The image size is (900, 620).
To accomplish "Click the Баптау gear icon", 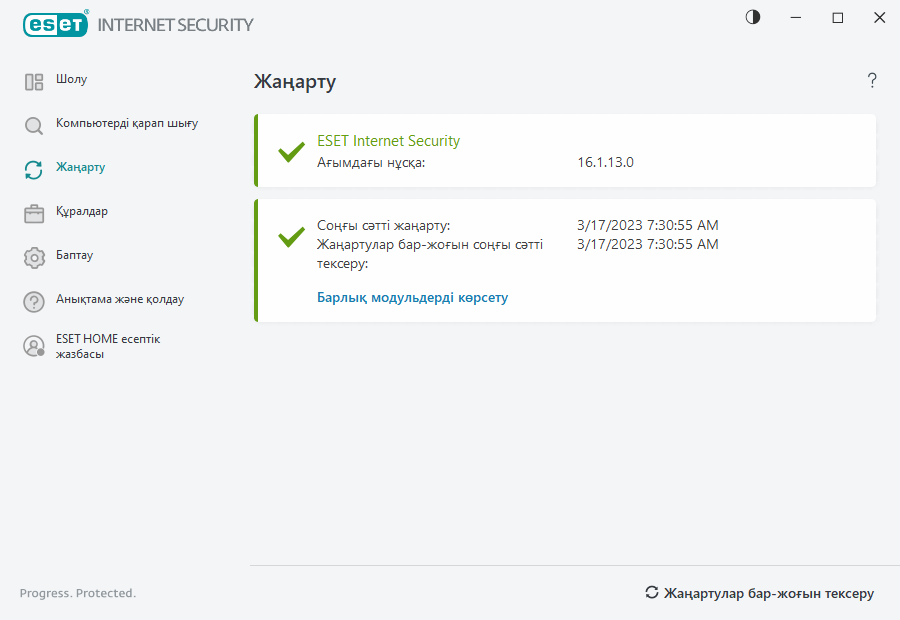I will click(x=34, y=257).
